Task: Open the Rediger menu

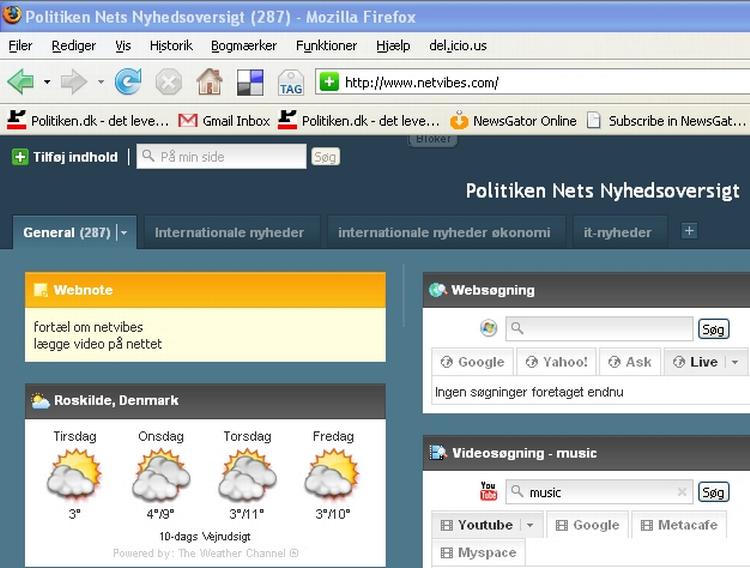Action: pyautogui.click(x=74, y=46)
